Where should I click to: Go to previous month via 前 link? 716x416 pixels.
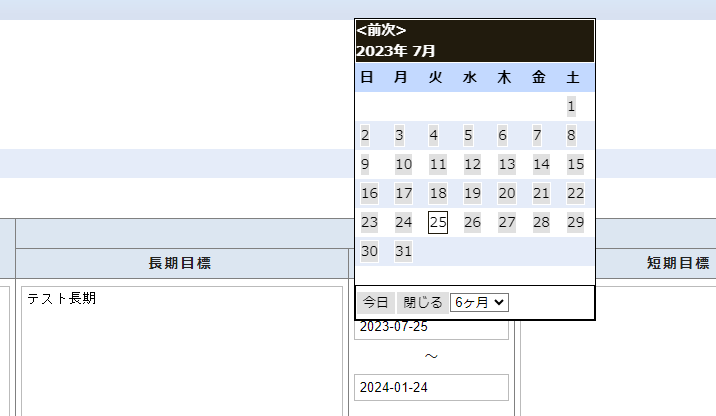(x=373, y=30)
